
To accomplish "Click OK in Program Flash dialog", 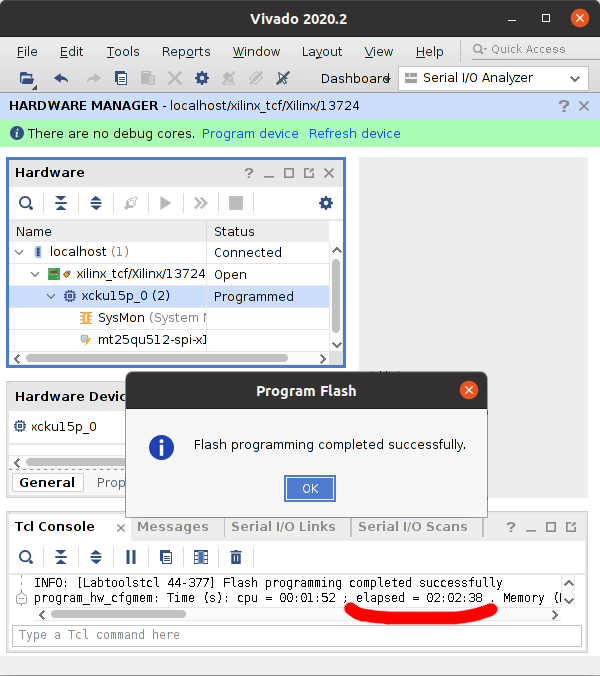I will click(310, 488).
